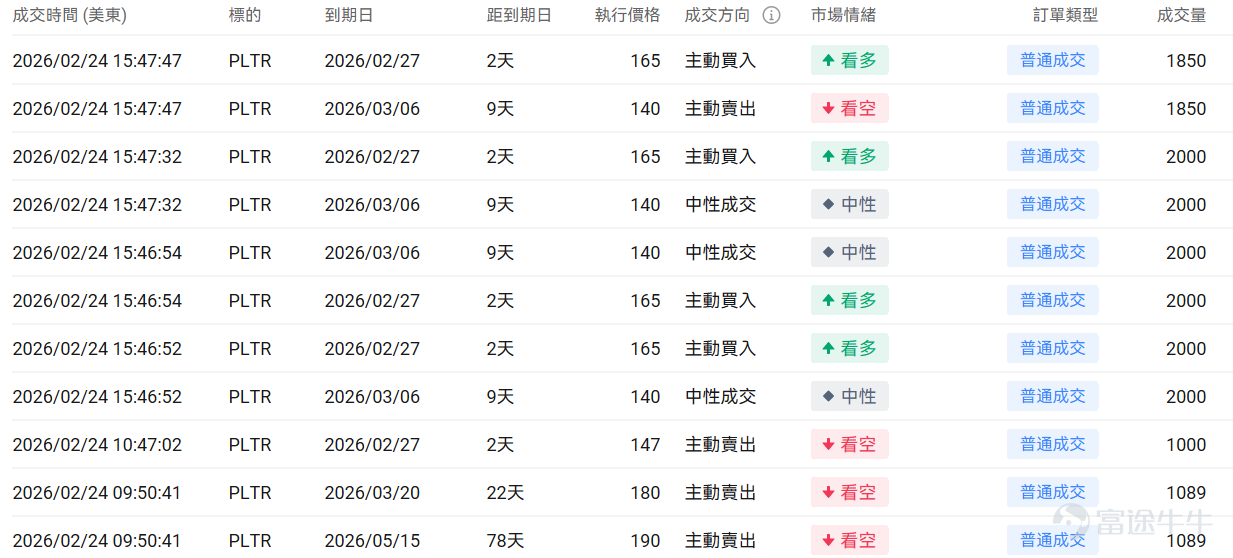Screen dimensions: 1233x558
Task: Click the 看空 badge in the 15:47:47 row
Action: 849,108
